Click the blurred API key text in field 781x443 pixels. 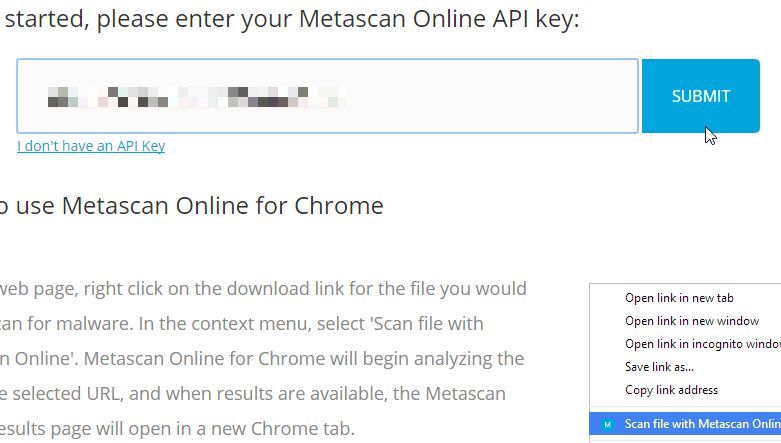(196, 97)
